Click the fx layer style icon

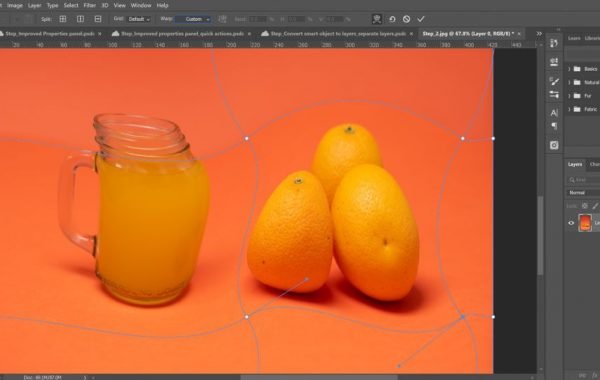point(595,375)
